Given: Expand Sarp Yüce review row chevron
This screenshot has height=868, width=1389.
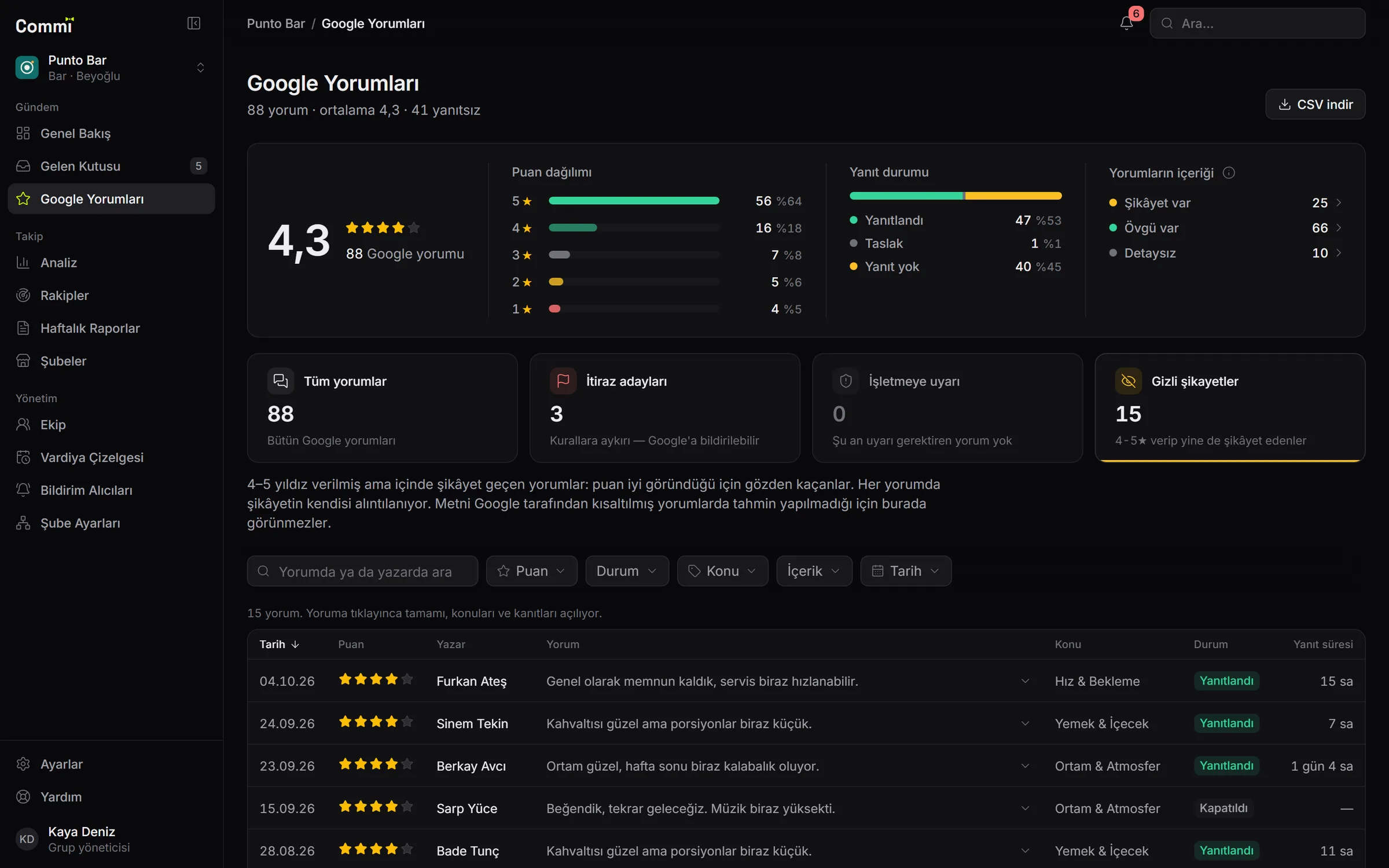Looking at the screenshot, I should click(1025, 808).
